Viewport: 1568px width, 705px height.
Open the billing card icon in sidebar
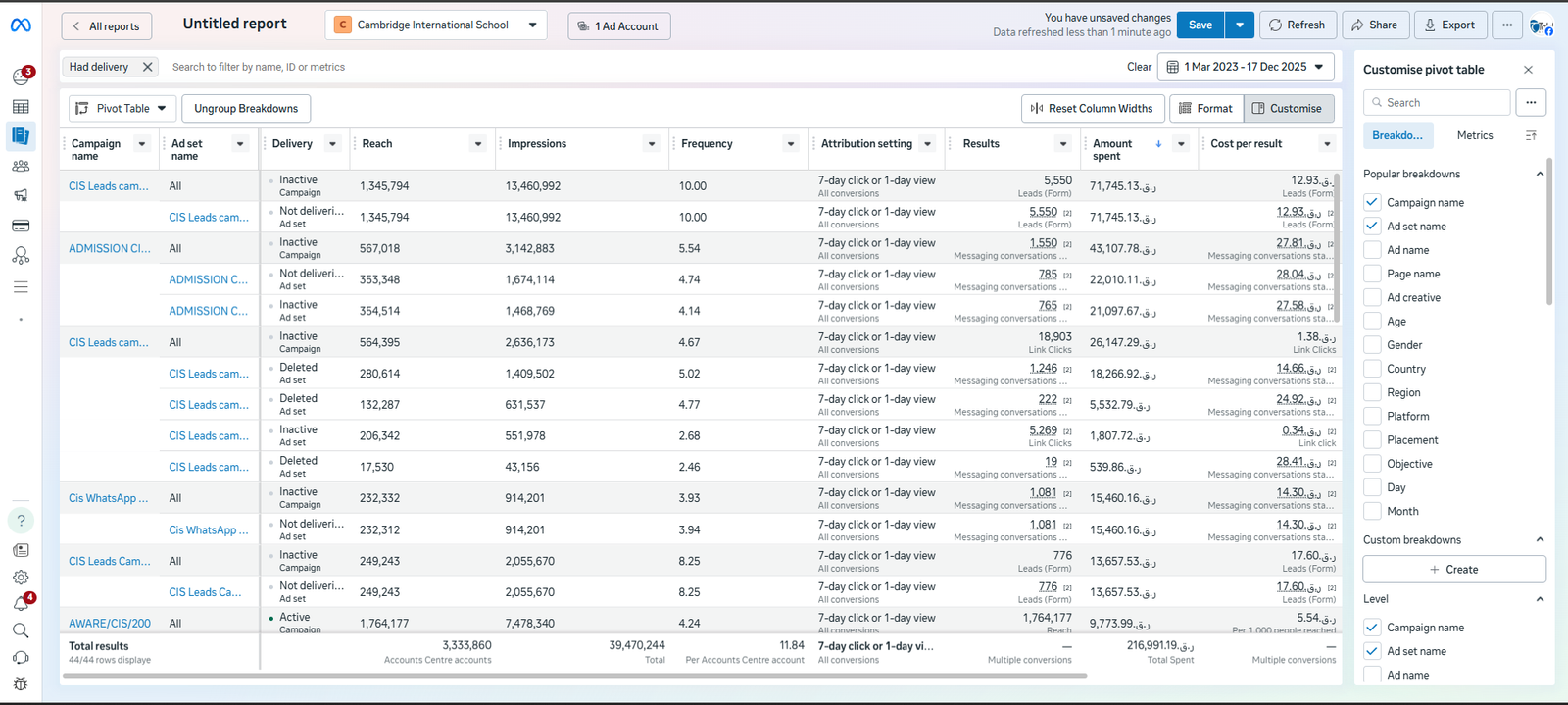[21, 226]
